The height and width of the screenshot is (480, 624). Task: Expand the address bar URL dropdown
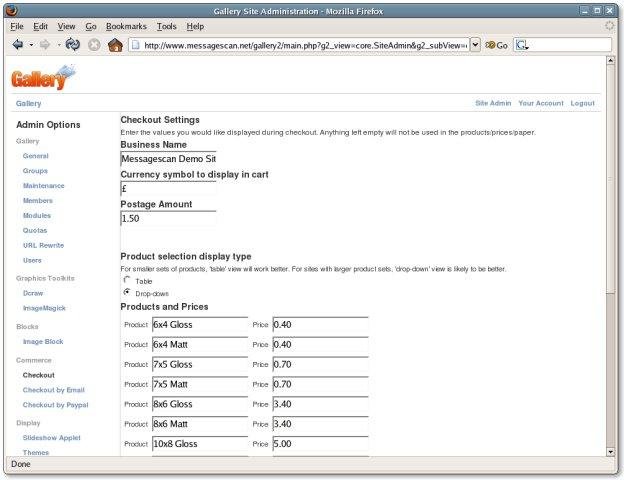pos(475,45)
